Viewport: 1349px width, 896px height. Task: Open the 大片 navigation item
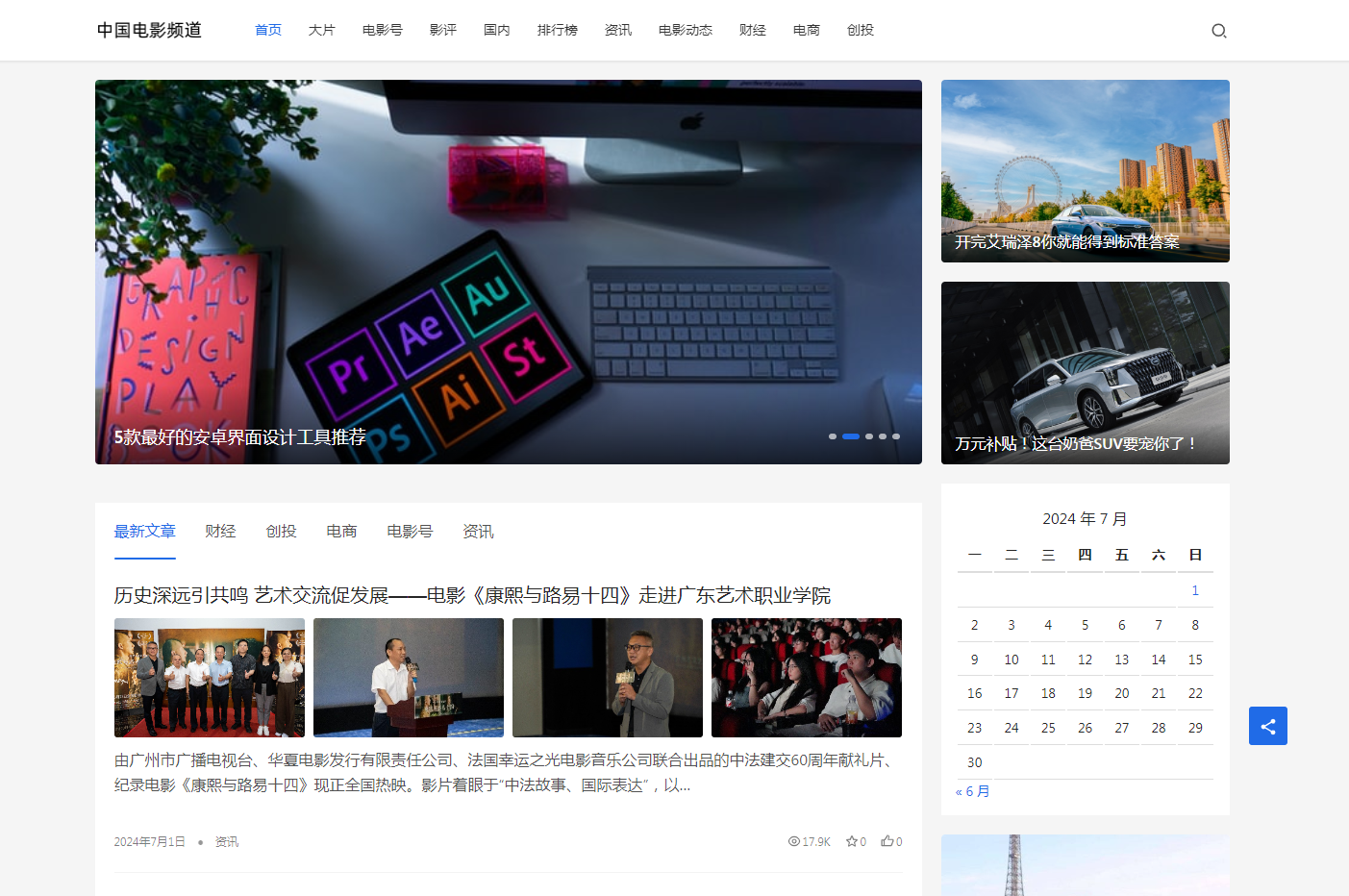pos(322,31)
